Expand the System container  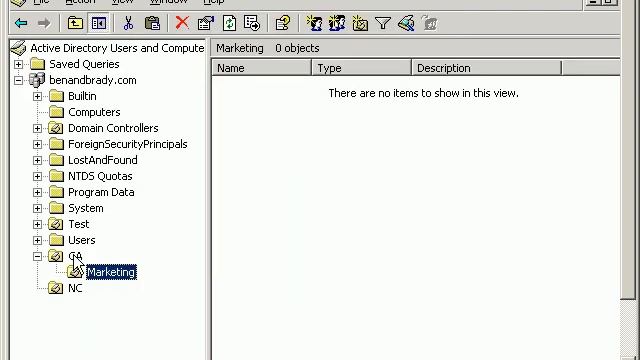38,208
